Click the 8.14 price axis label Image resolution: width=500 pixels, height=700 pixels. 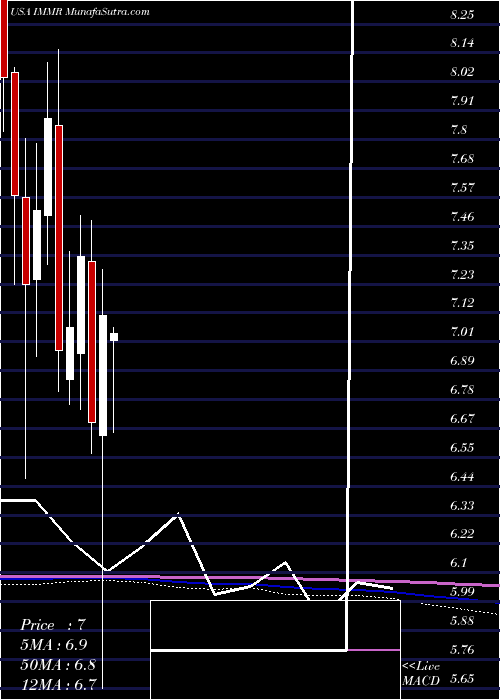[x=462, y=43]
